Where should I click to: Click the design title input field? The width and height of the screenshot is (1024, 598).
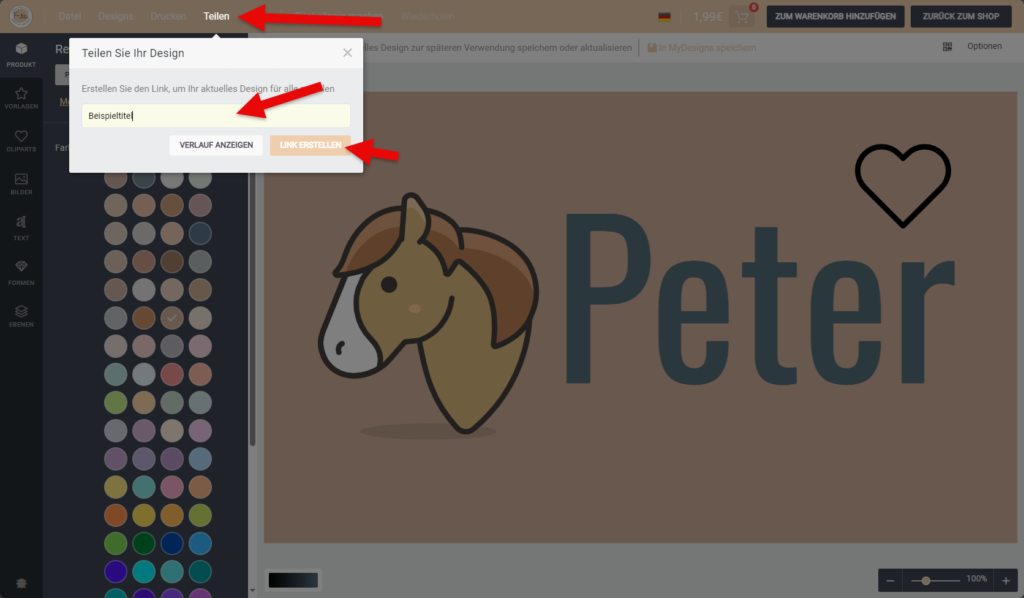(x=216, y=115)
